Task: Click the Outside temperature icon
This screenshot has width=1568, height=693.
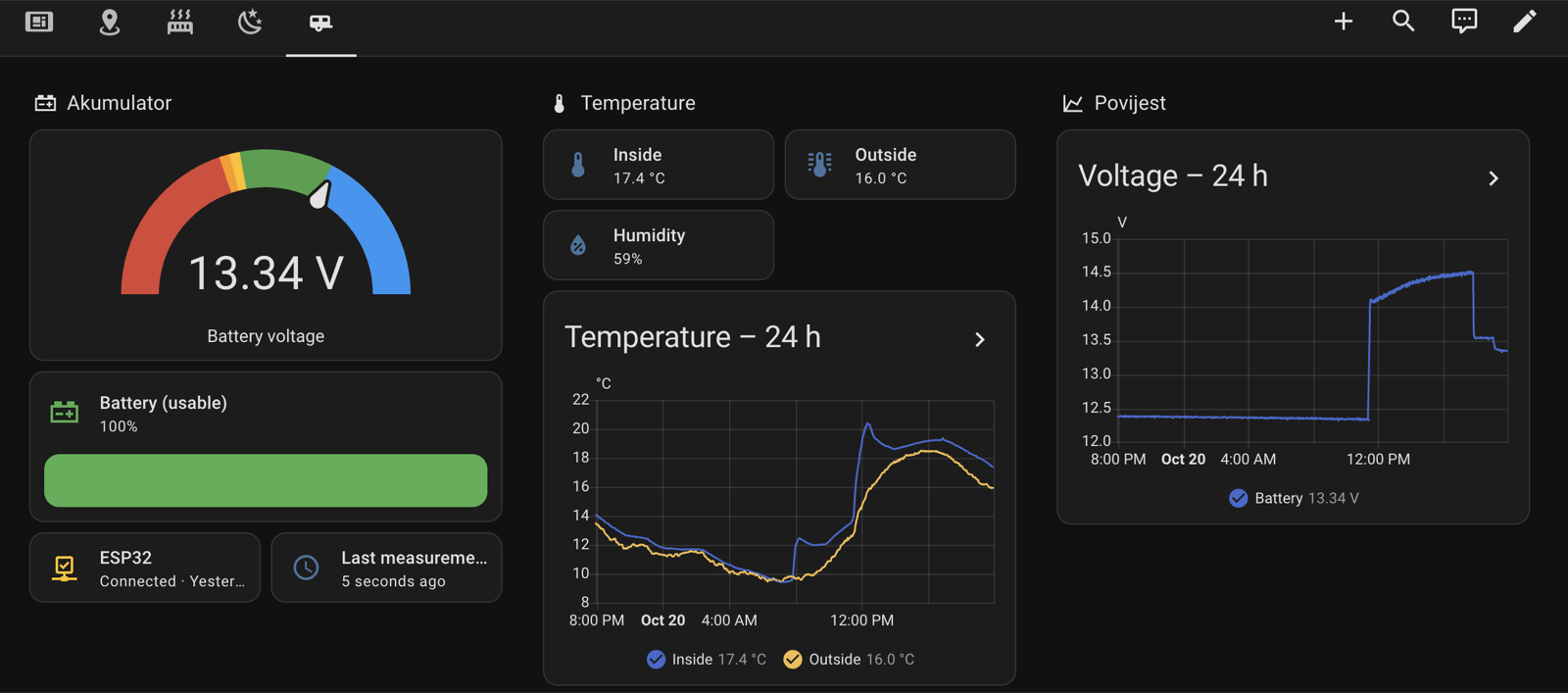Action: (x=819, y=165)
